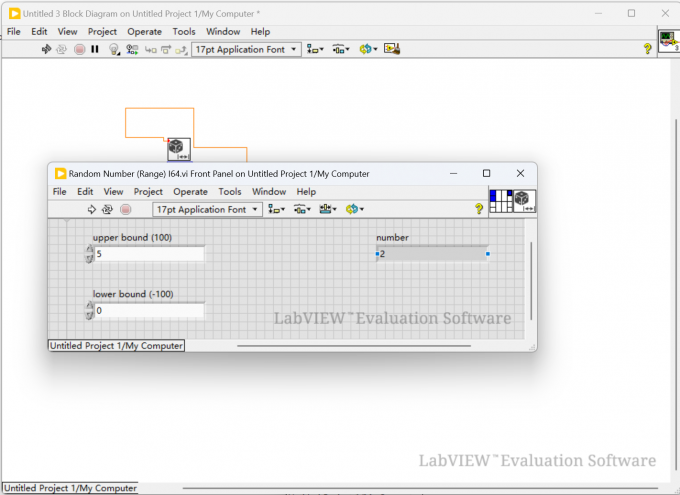Click Run Continuously in Front Panel toolbar

point(107,210)
